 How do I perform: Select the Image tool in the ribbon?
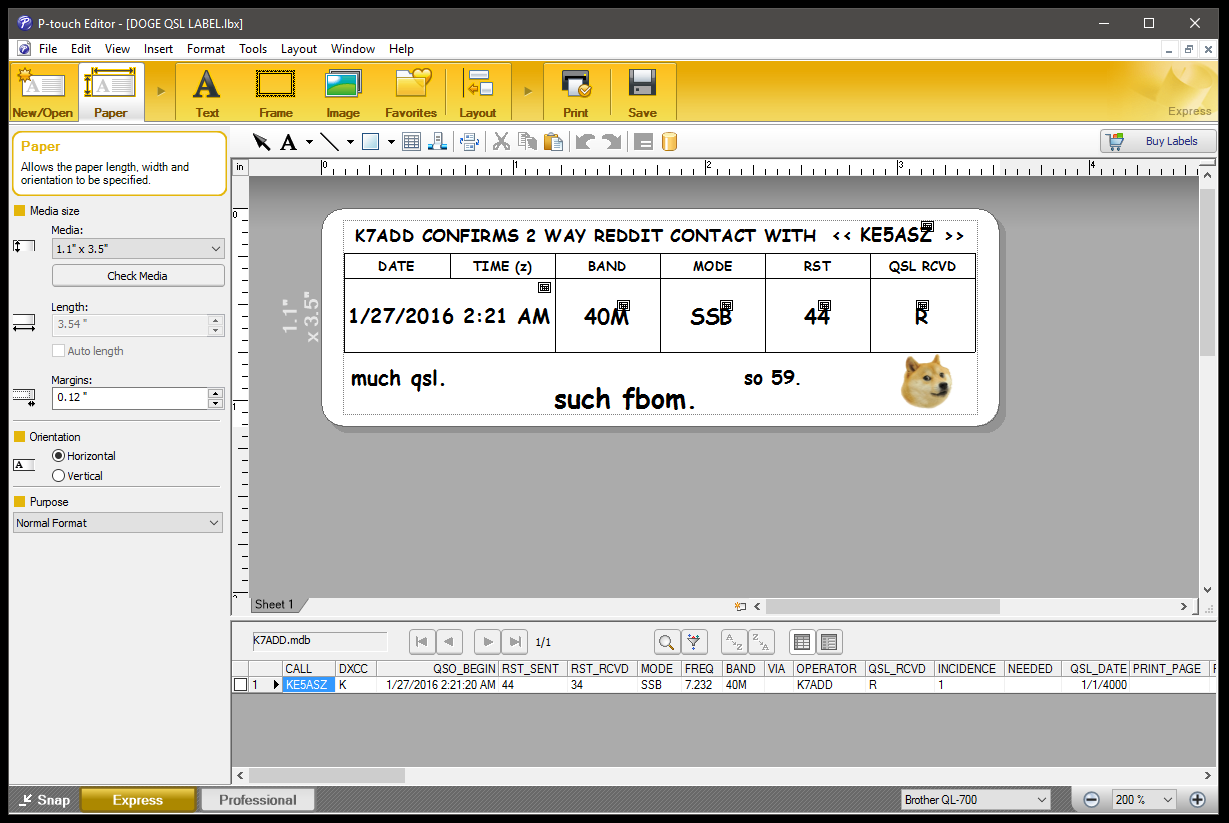pos(342,91)
